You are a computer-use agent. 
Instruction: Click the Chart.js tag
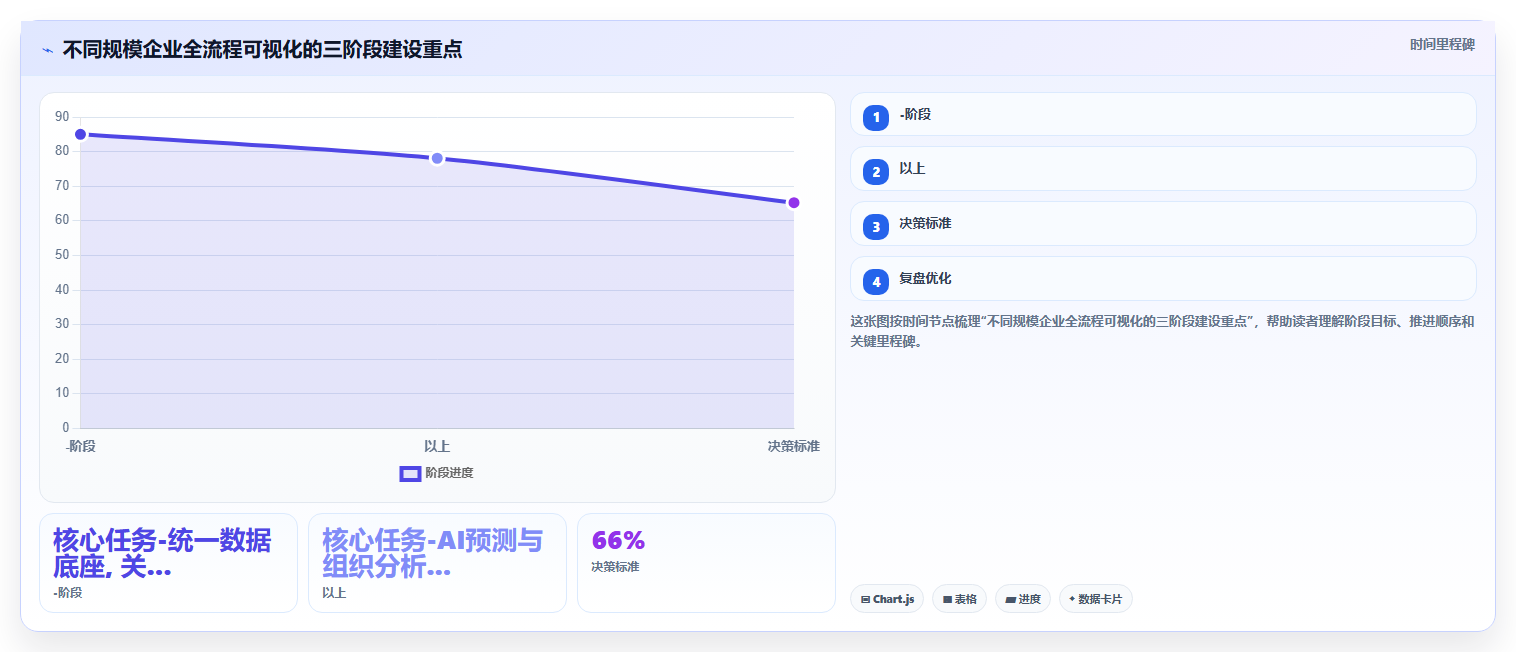(887, 599)
